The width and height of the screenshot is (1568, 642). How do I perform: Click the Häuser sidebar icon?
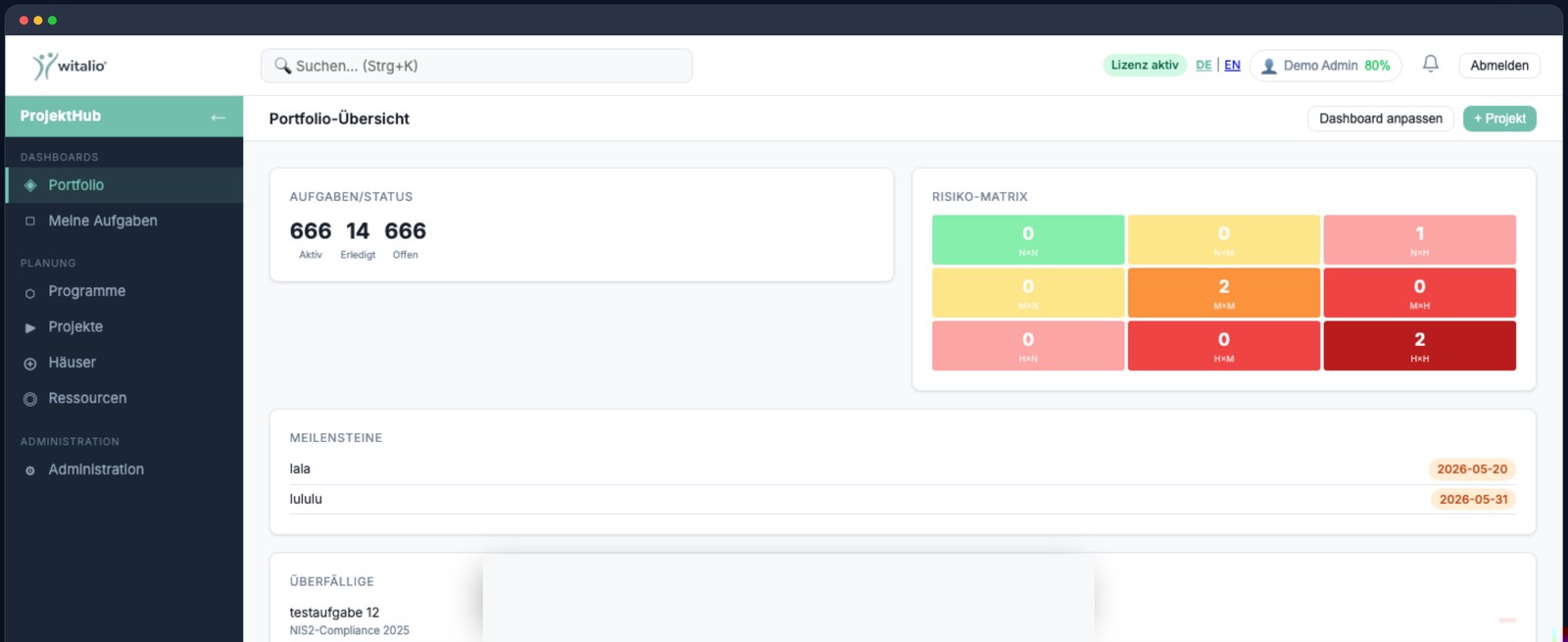(x=30, y=363)
